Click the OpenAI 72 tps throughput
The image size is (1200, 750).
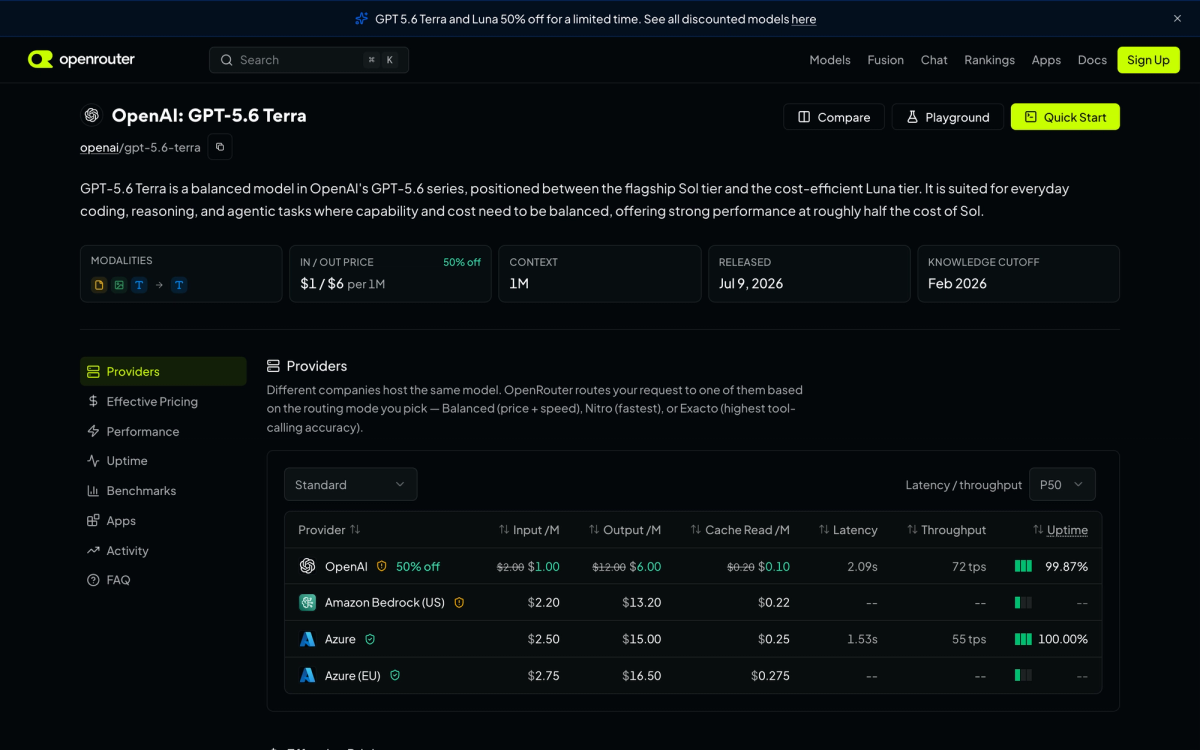point(969,566)
